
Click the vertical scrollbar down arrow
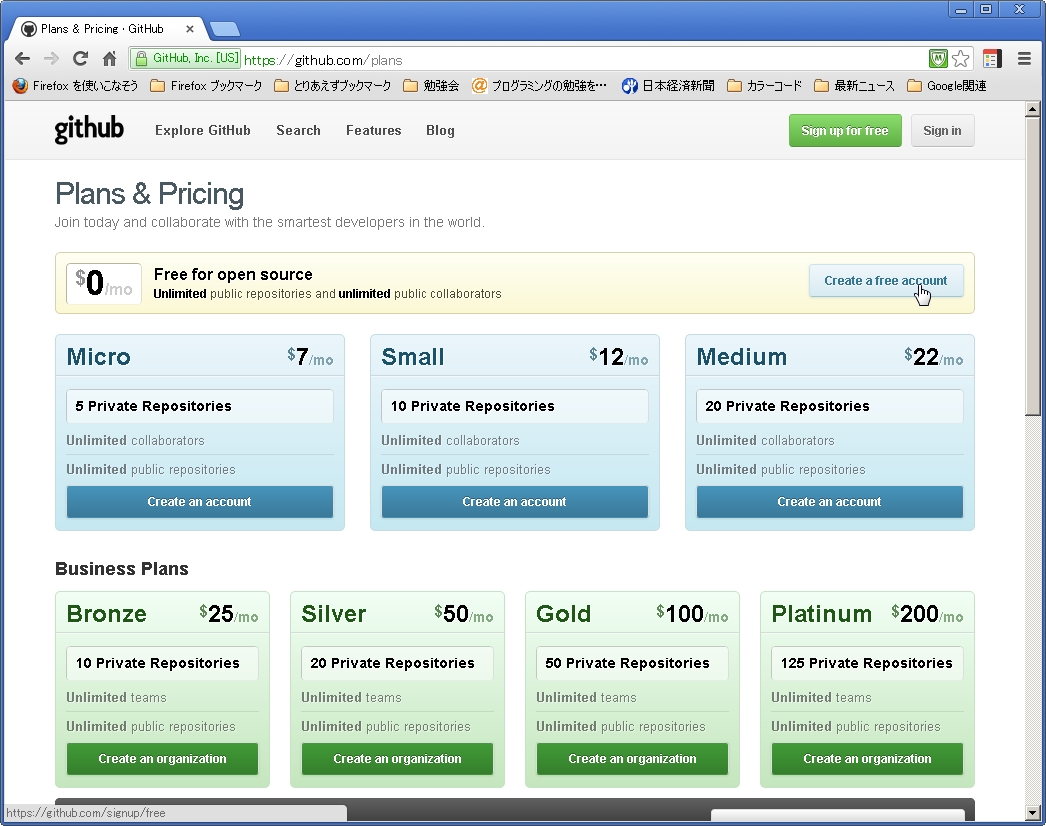pyautogui.click(x=1033, y=813)
